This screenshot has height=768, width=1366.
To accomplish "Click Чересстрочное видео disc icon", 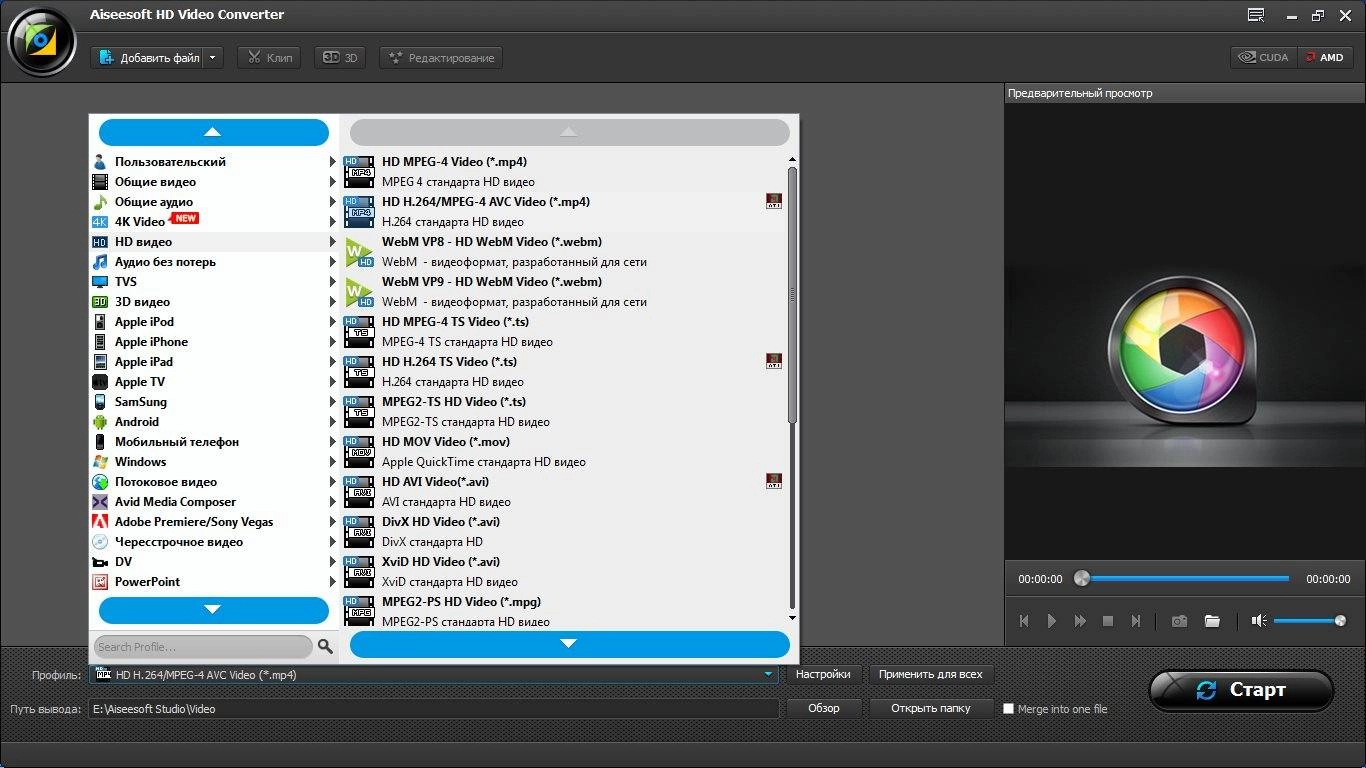I will (100, 542).
